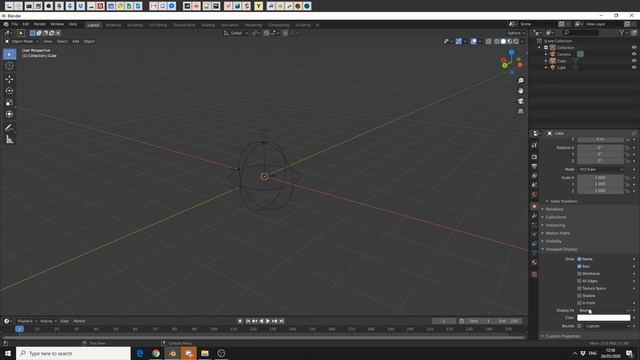Image resolution: width=640 pixels, height=360 pixels.
Task: Open the Bounds shape Capsule dropdown
Action: 607,326
